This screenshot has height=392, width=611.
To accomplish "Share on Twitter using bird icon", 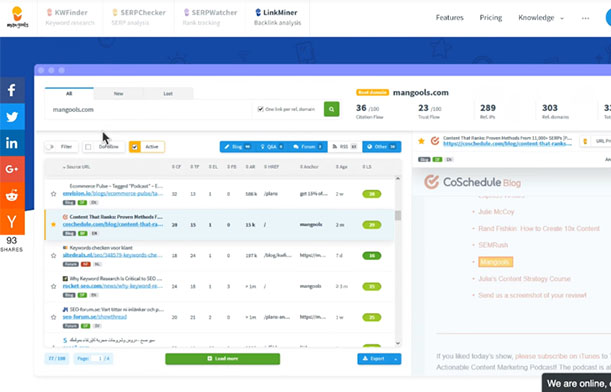I will tap(12, 117).
